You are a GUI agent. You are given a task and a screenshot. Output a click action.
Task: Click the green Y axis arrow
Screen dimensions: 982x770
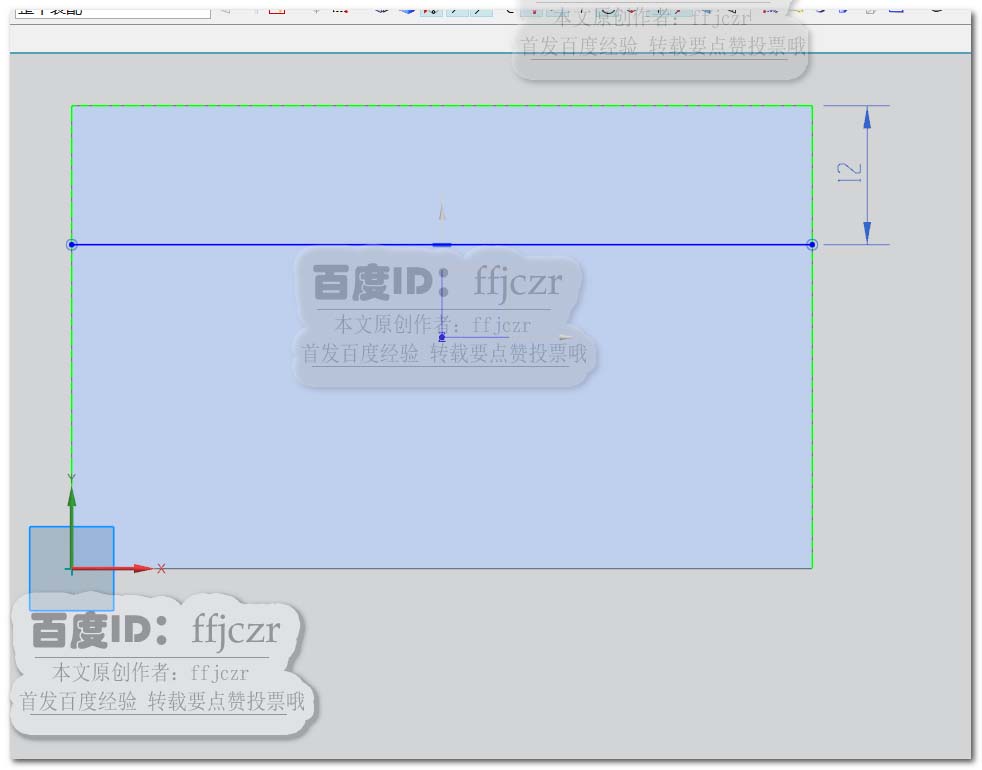click(71, 528)
